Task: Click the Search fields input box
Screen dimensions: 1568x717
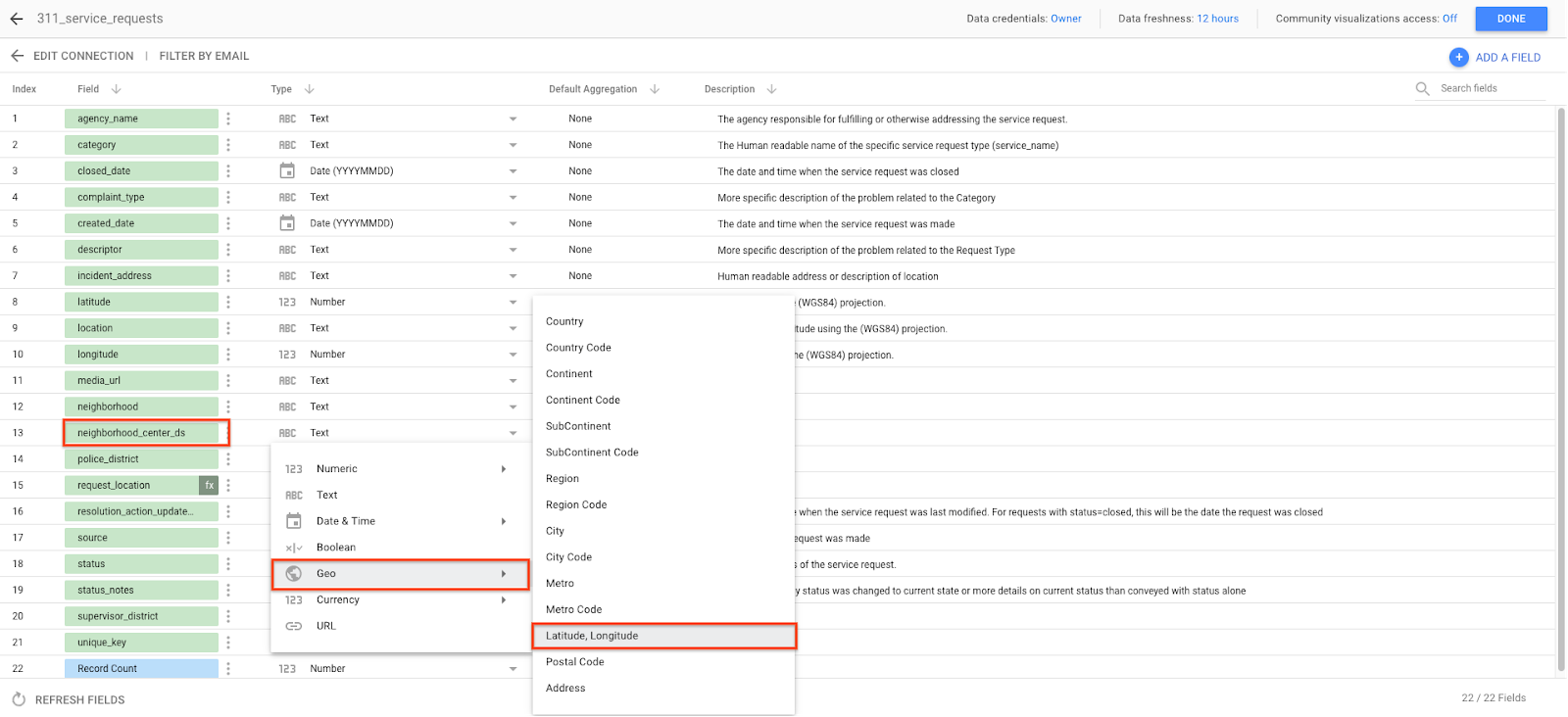Action: coord(1490,88)
